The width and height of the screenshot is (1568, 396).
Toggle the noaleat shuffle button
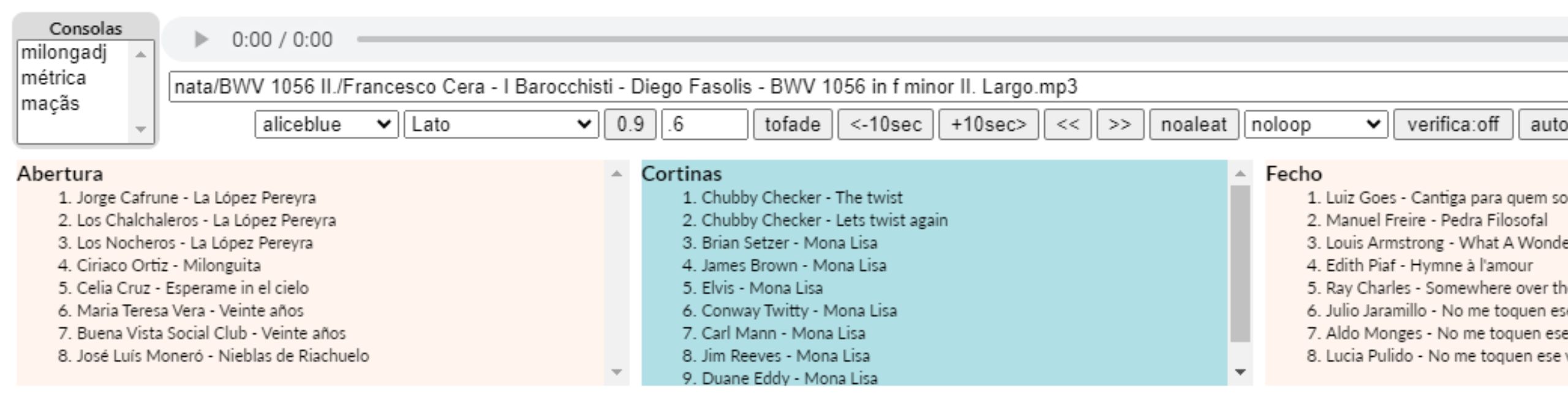pos(1194,124)
